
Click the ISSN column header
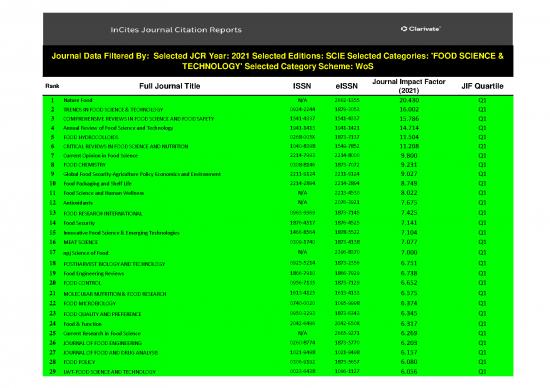tap(302, 86)
